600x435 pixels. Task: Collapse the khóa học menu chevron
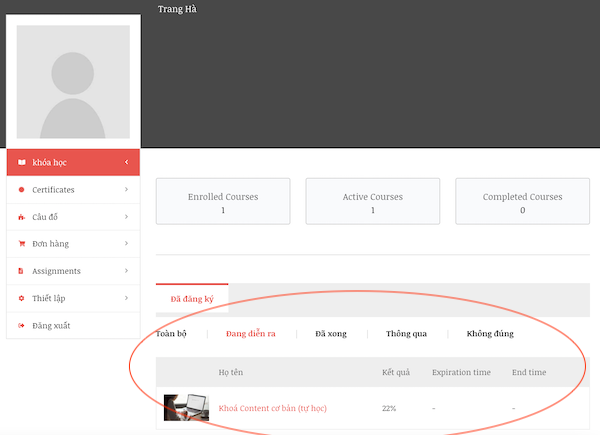click(x=126, y=162)
